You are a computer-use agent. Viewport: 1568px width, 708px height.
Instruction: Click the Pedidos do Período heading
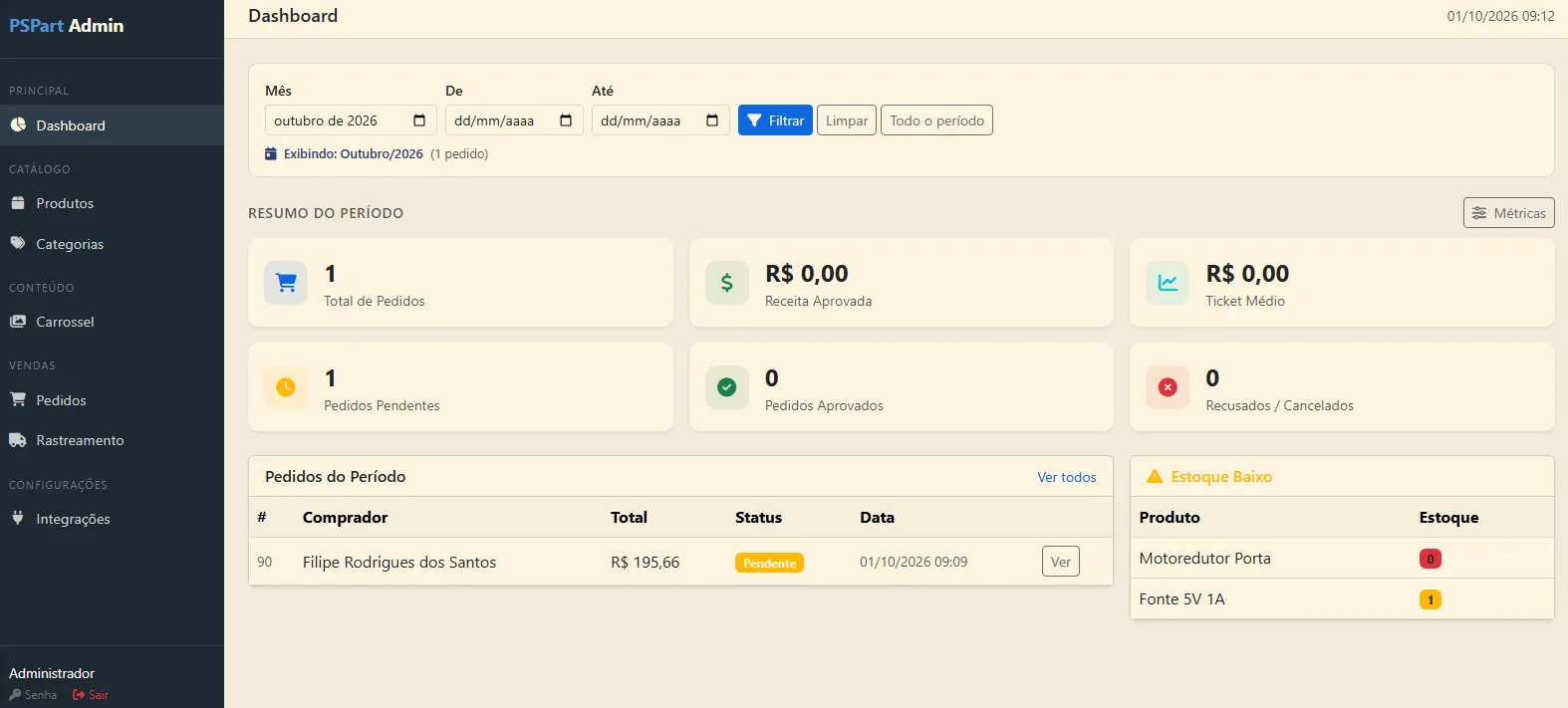coord(335,477)
